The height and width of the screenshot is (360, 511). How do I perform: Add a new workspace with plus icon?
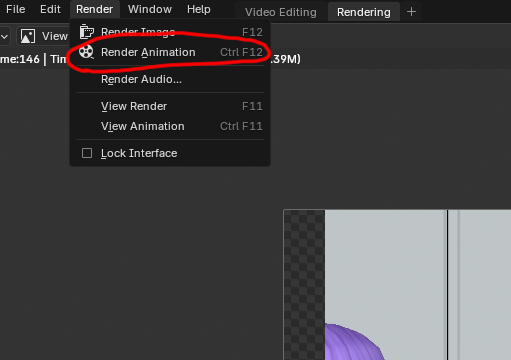(x=411, y=12)
